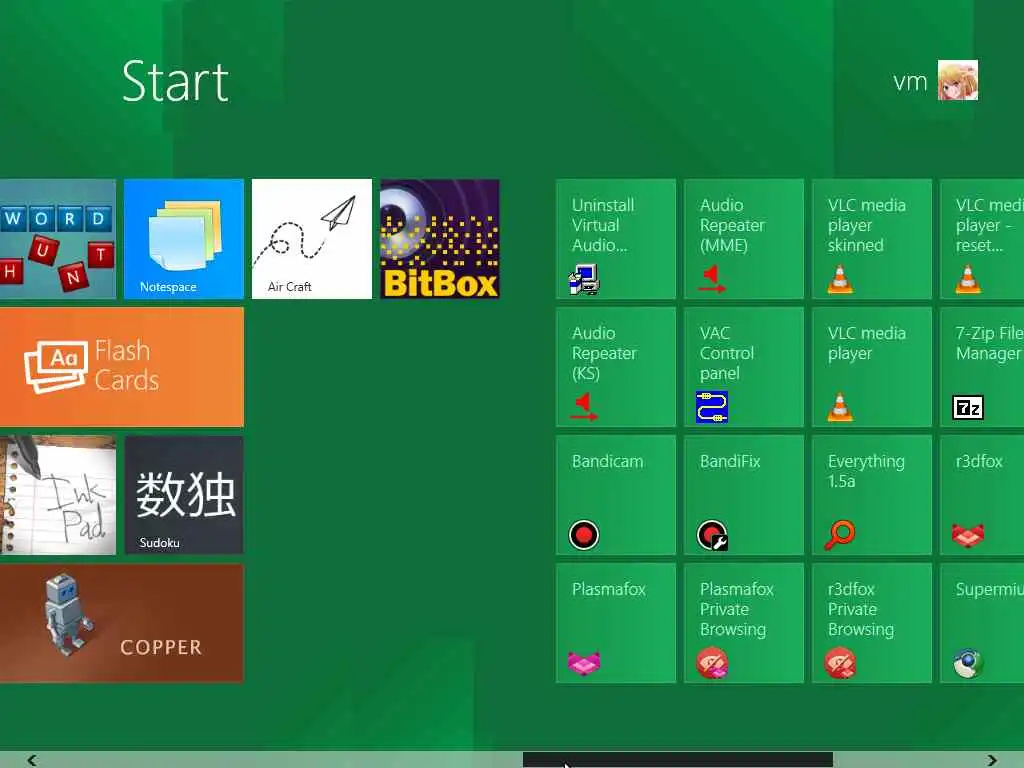The width and height of the screenshot is (1024, 768).
Task: Open the Air Craft tile
Action: (x=312, y=239)
